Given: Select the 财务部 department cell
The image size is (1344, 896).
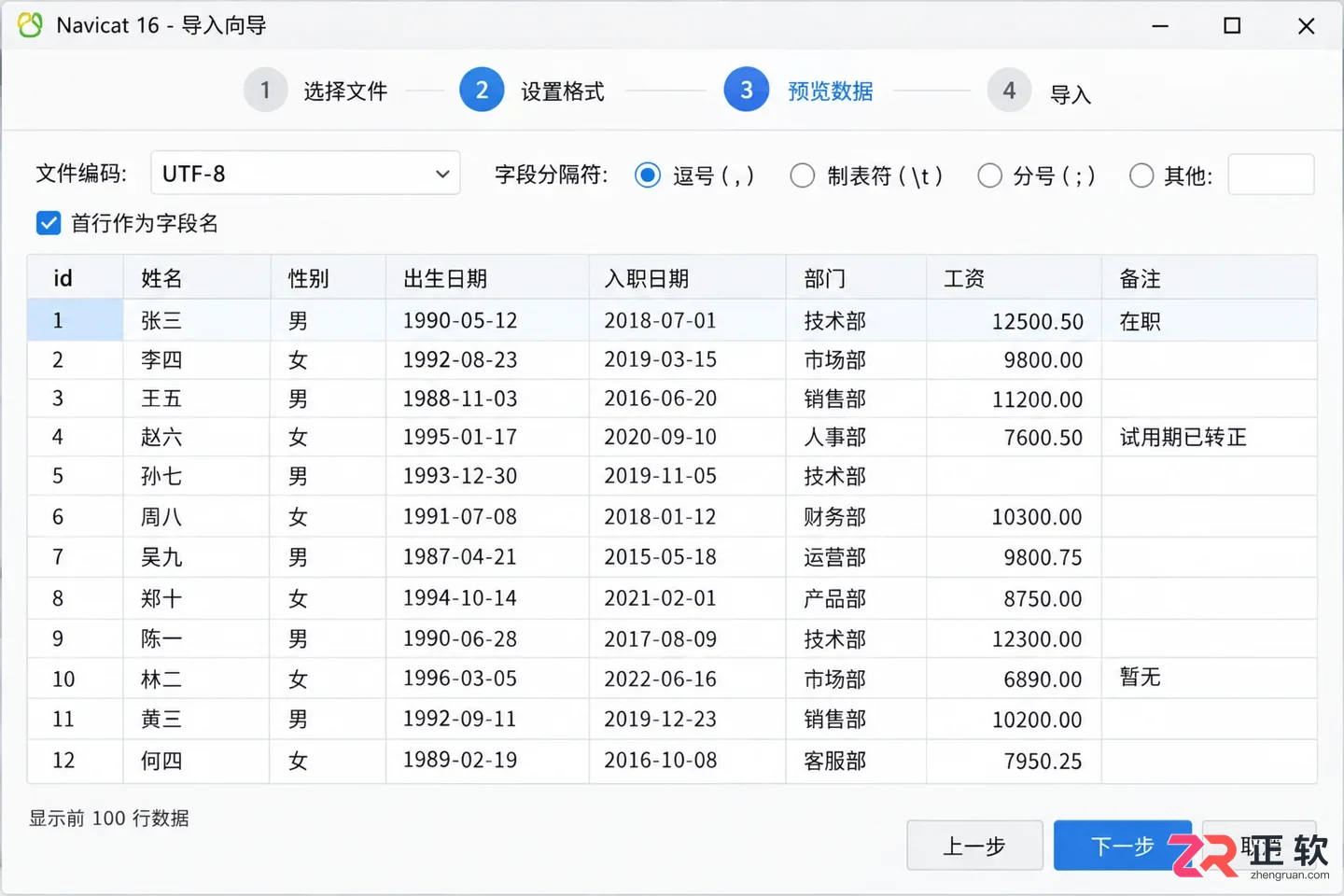Looking at the screenshot, I should tap(856, 516).
